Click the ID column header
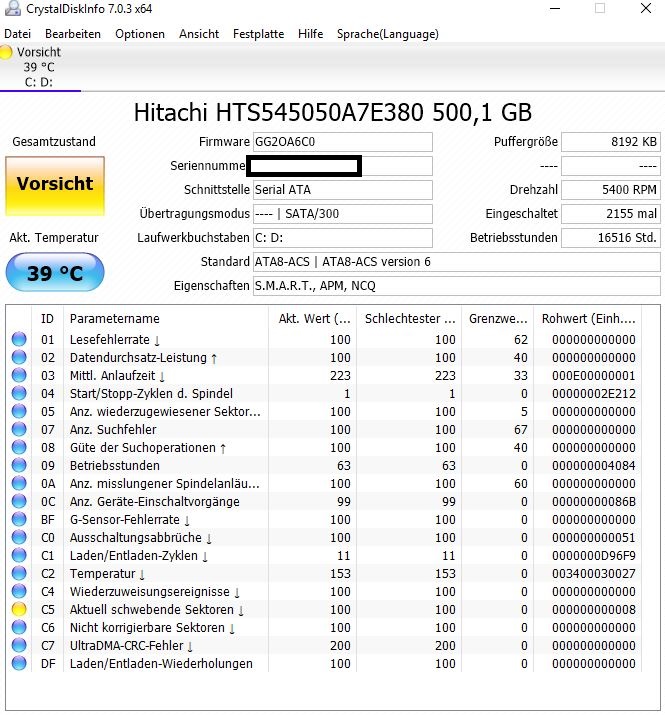This screenshot has height=715, width=665. tap(47, 318)
